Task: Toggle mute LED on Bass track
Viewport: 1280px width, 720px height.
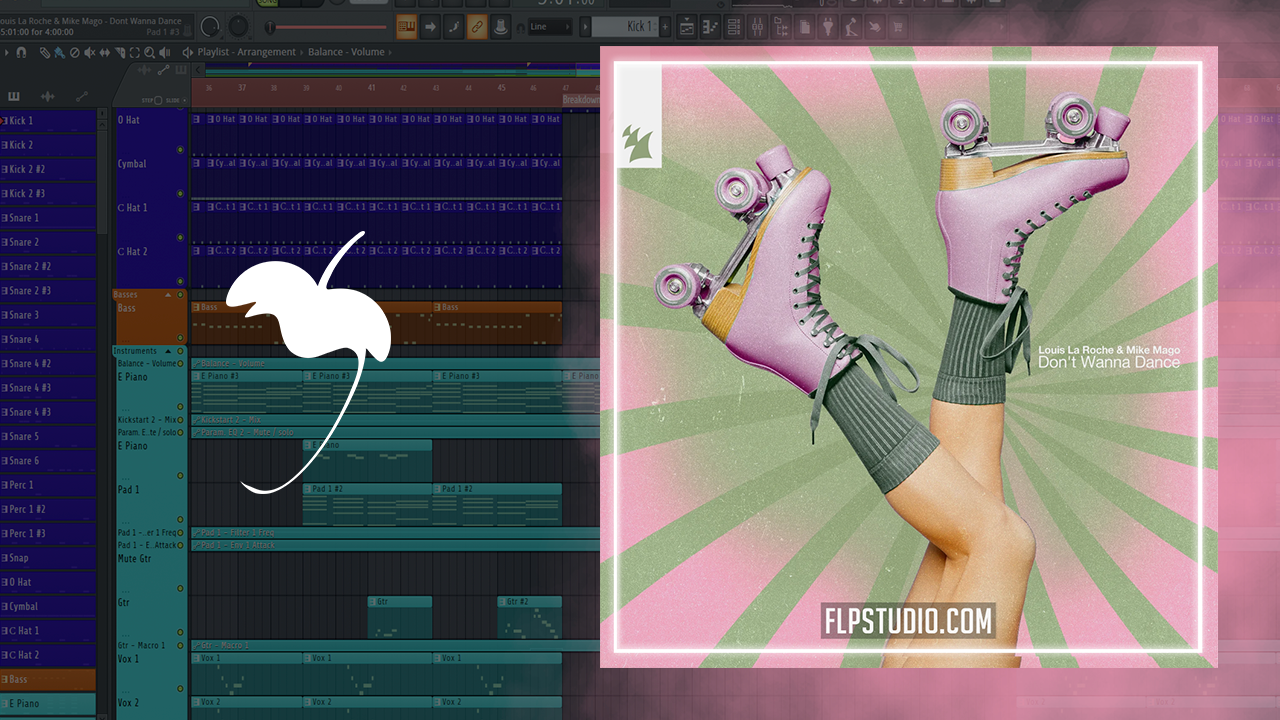Action: [x=180, y=338]
